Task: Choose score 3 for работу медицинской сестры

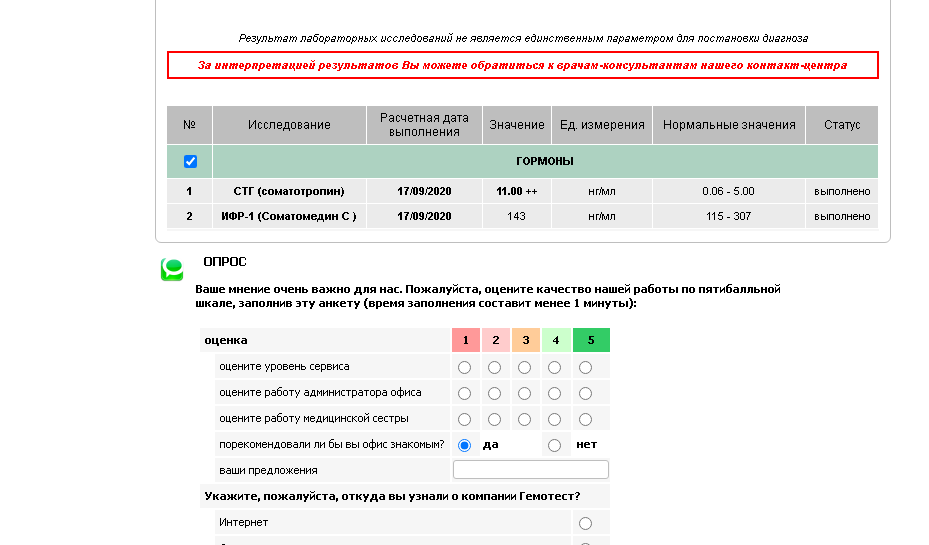Action: click(524, 419)
